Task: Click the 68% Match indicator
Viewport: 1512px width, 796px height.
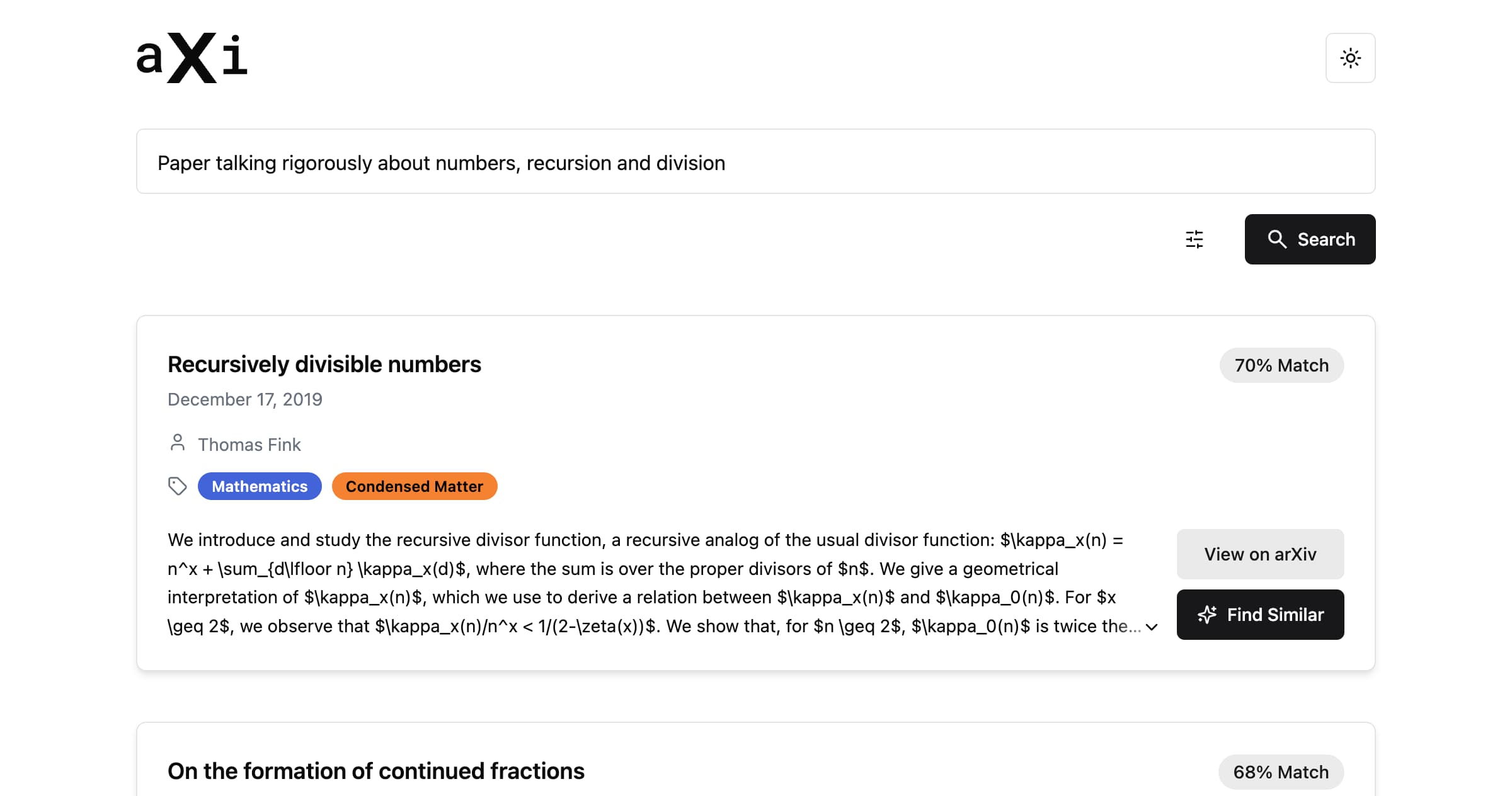Action: [x=1280, y=771]
